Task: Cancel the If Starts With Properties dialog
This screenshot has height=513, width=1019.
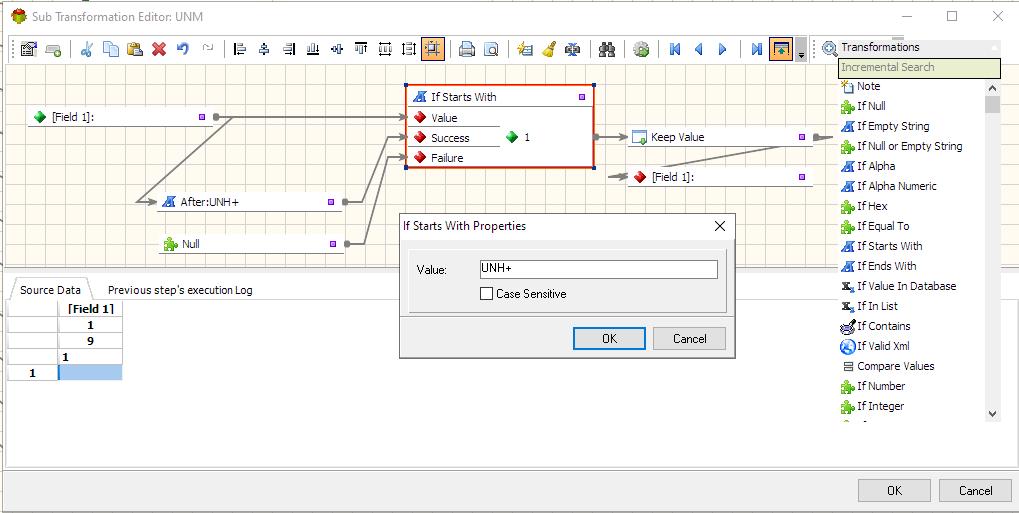Action: tap(690, 339)
